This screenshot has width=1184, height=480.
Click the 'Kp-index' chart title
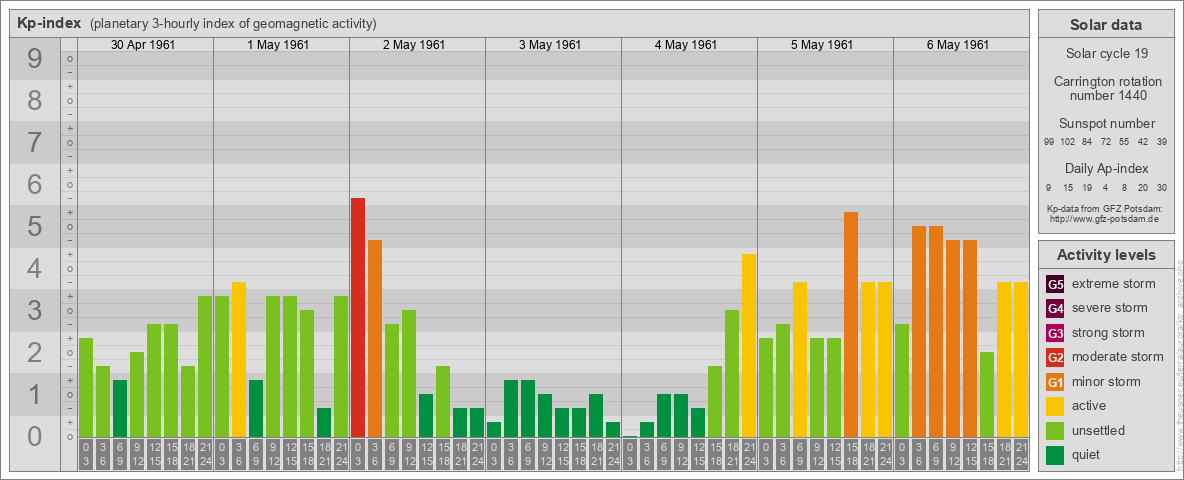(49, 23)
